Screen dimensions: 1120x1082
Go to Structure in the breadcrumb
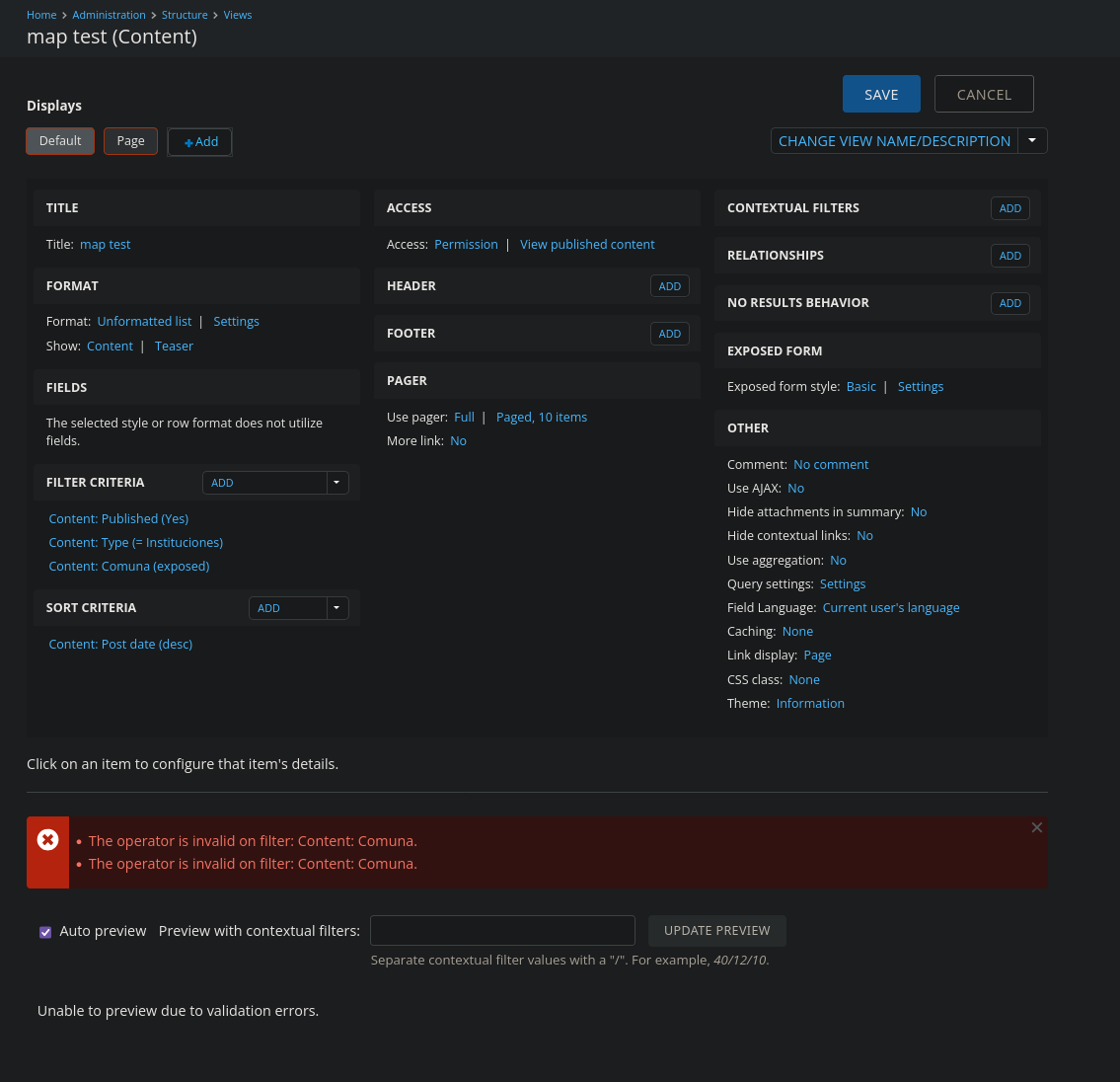[185, 15]
